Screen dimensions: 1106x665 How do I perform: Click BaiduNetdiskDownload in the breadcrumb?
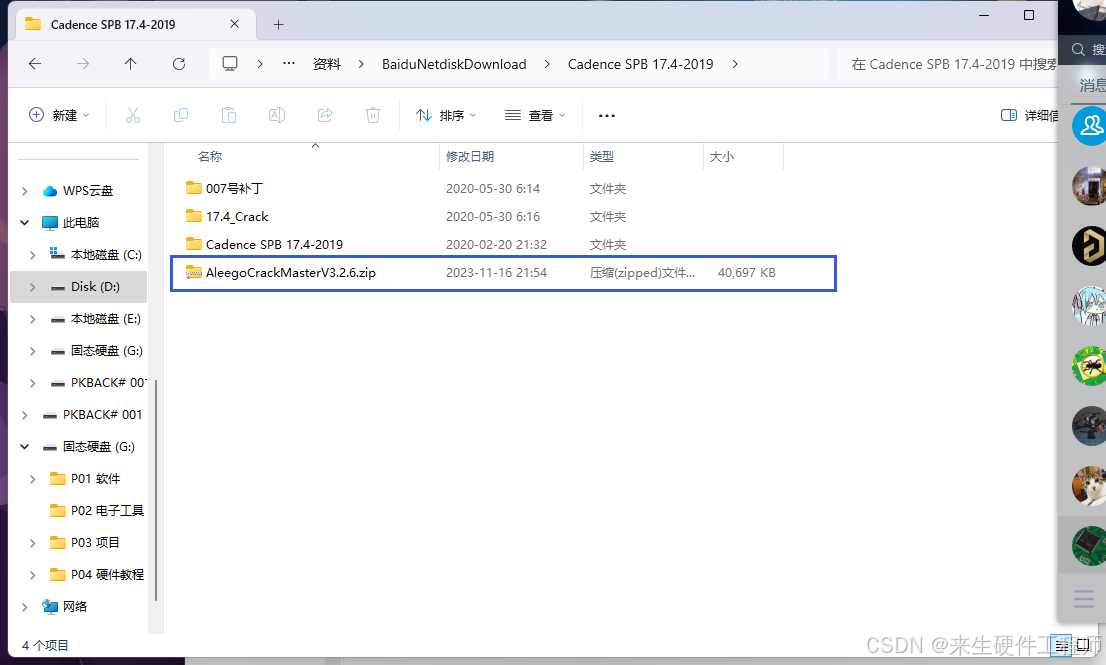tap(454, 64)
